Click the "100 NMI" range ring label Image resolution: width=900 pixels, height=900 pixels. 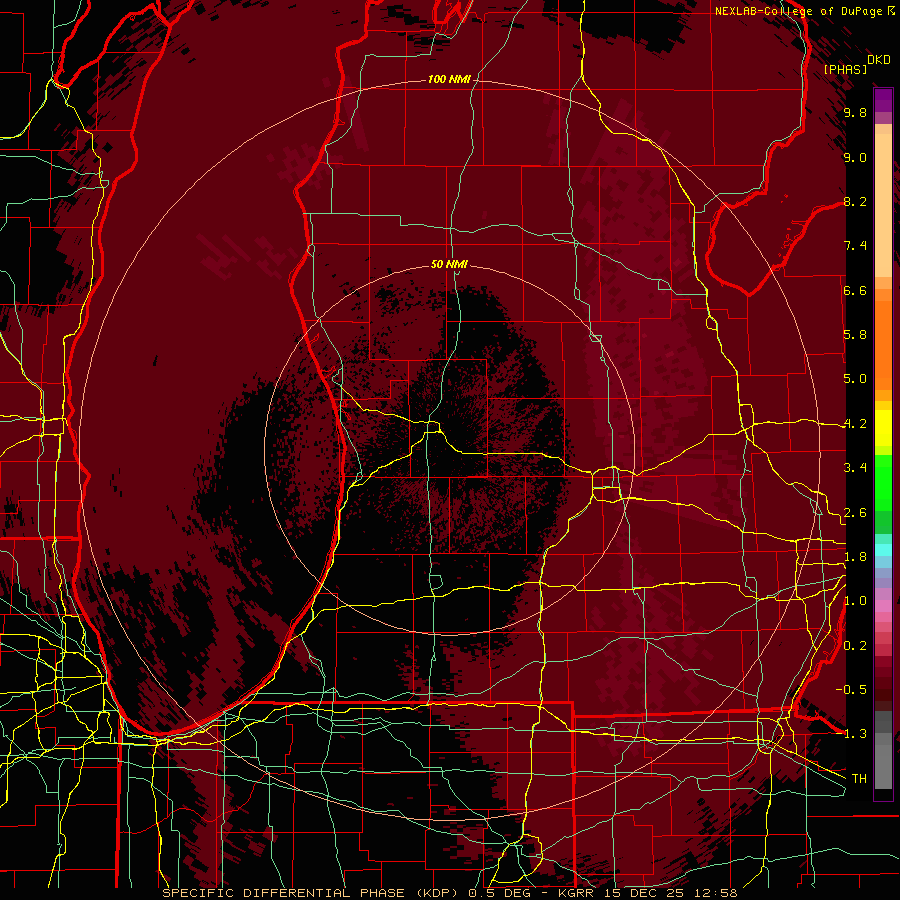pyautogui.click(x=449, y=79)
